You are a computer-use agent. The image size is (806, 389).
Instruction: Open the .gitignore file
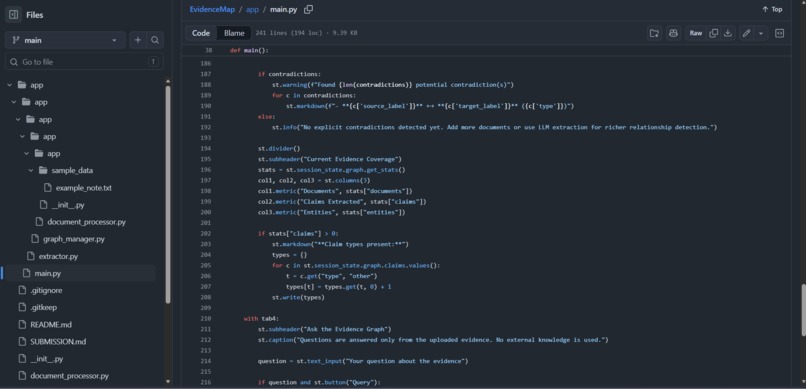46,290
